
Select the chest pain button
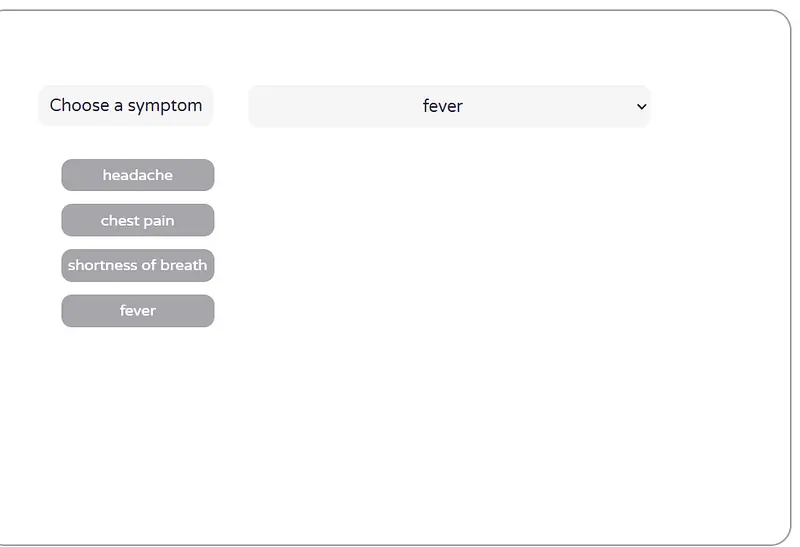pyautogui.click(x=137, y=220)
